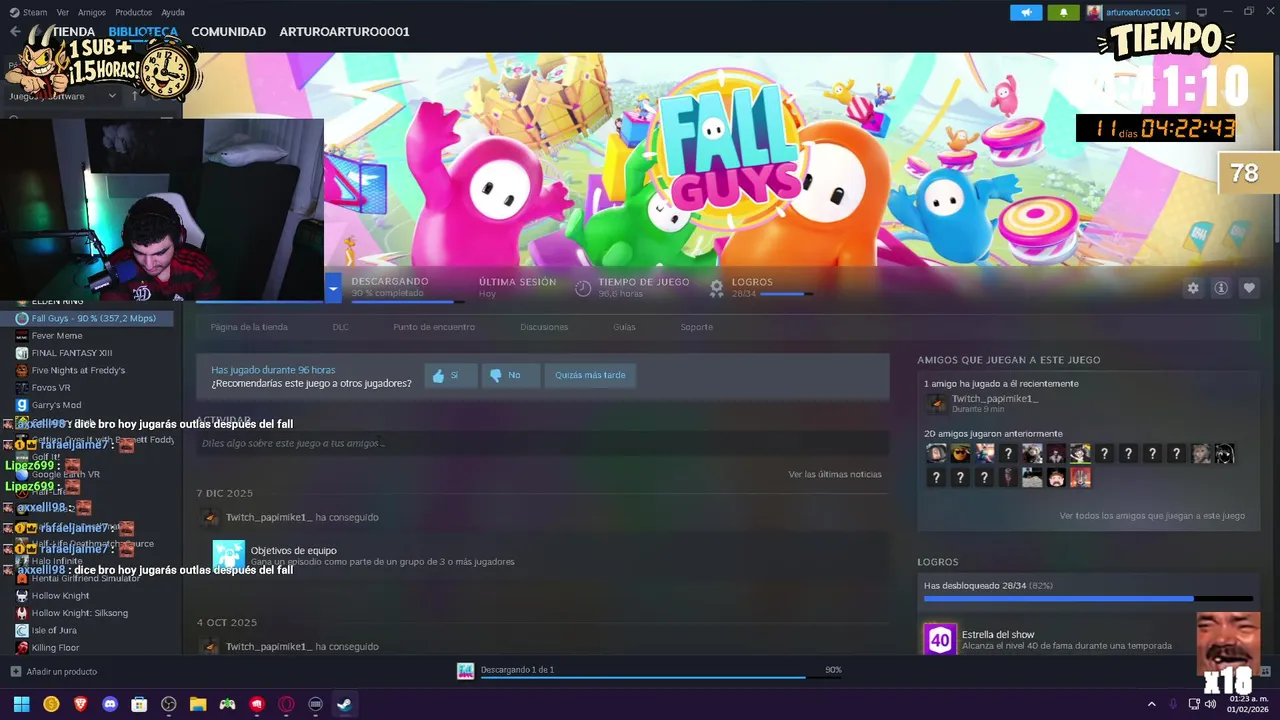Click the achievements progress bar 28/34
The image size is (1280, 720).
pyautogui.click(x=1088, y=599)
